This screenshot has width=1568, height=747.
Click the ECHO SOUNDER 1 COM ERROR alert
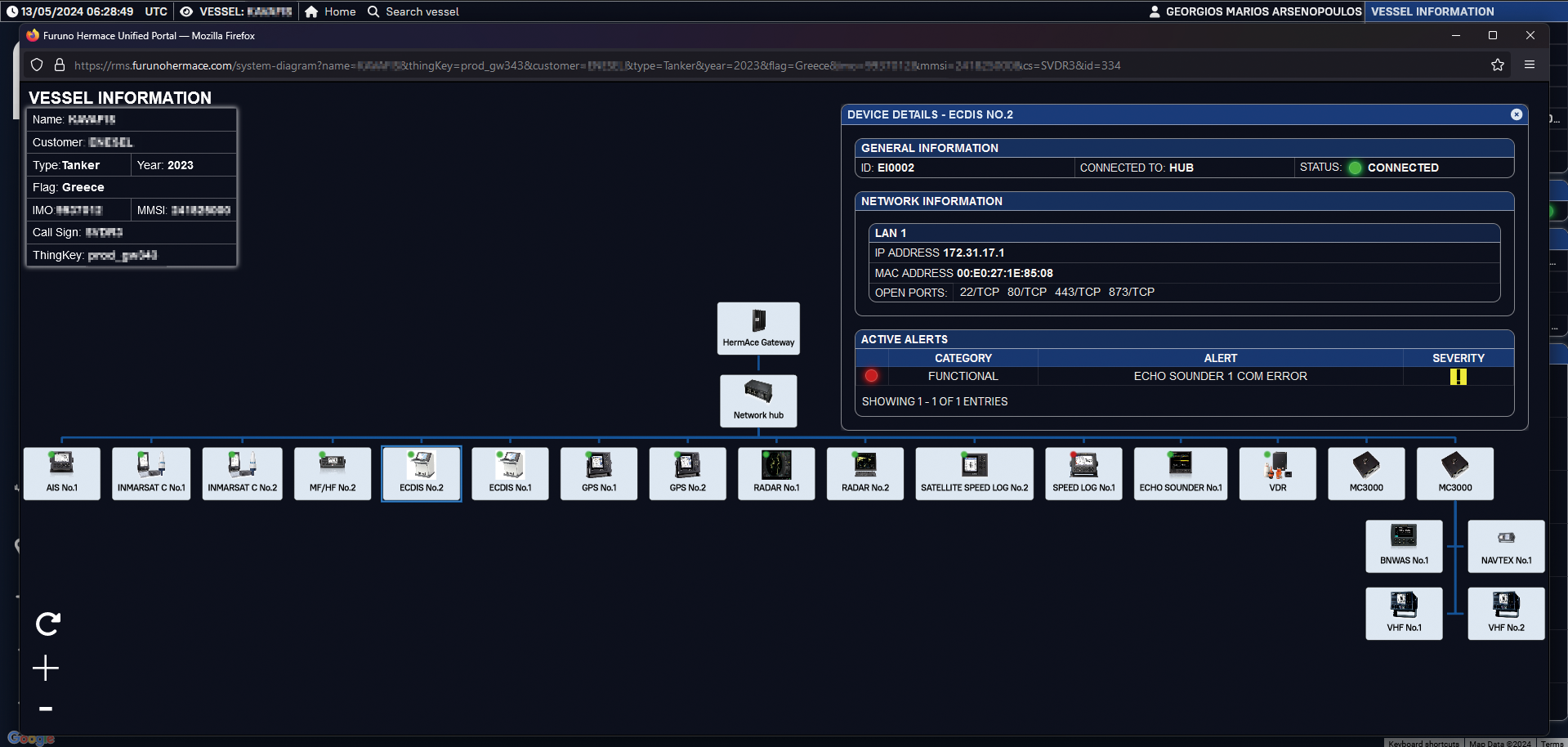[1220, 376]
